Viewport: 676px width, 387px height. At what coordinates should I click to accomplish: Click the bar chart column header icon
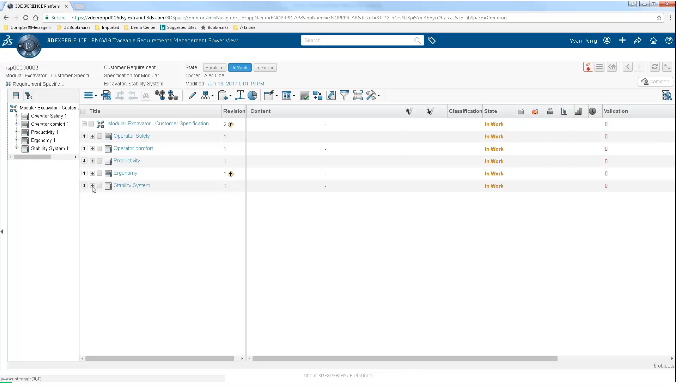coord(578,112)
